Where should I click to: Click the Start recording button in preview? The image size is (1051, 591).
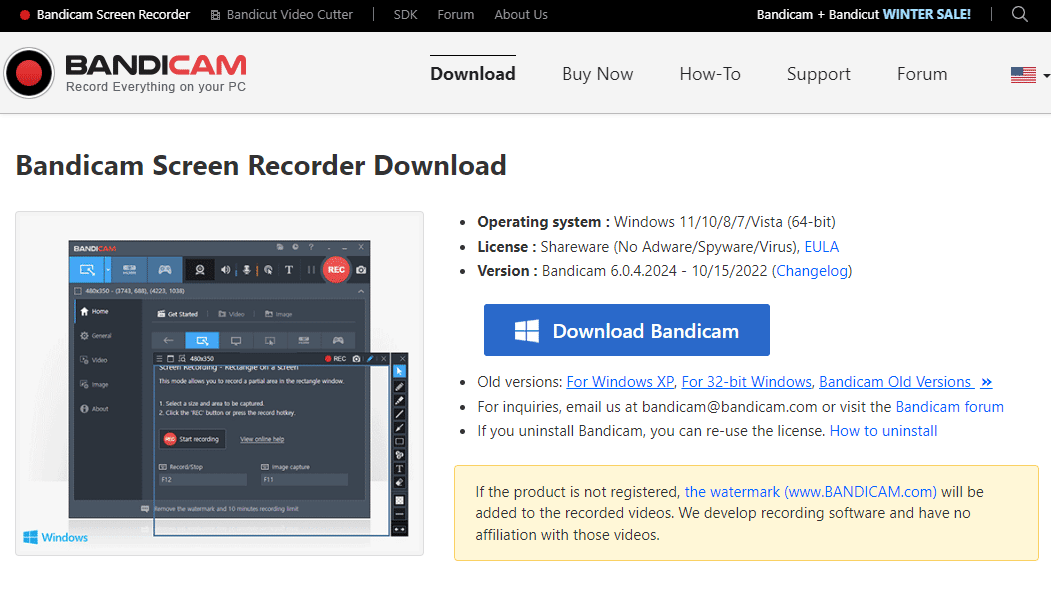point(193,439)
